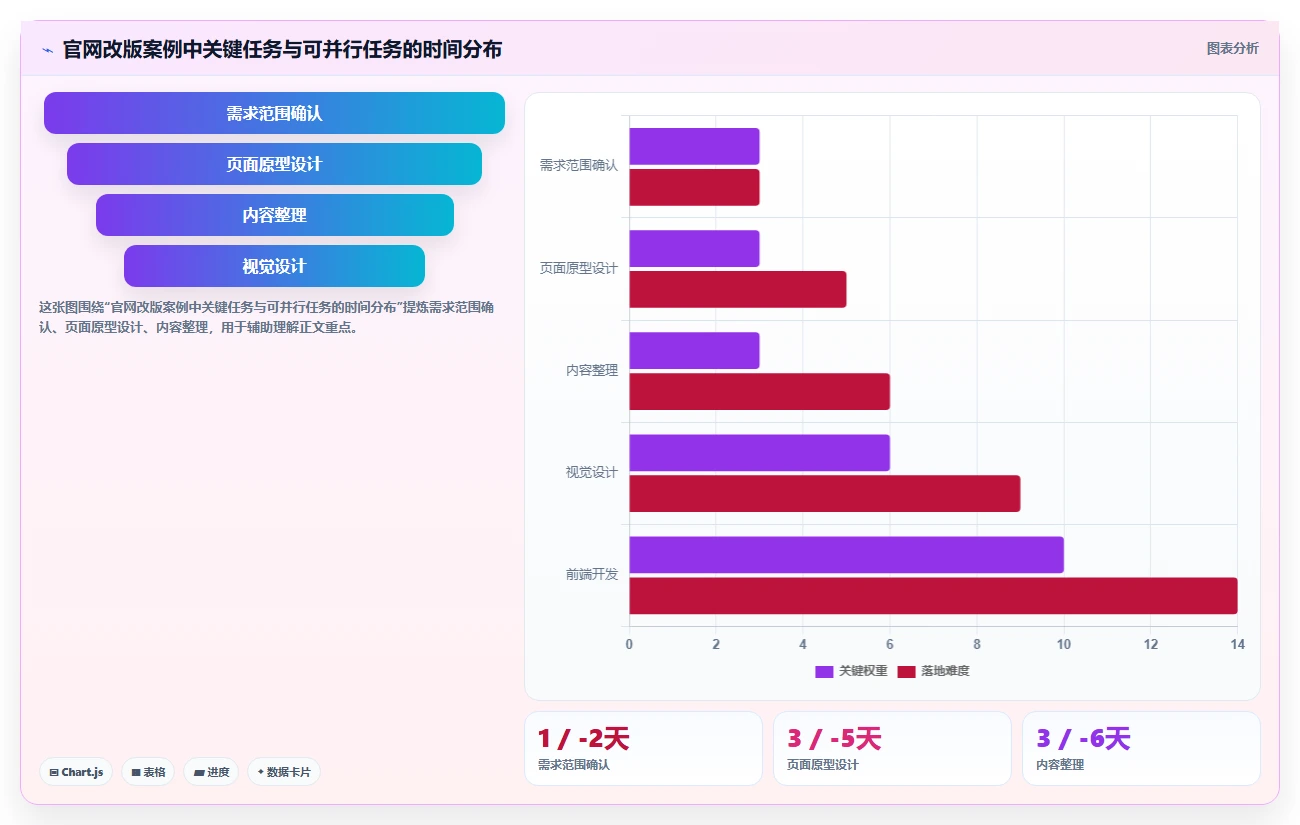The width and height of the screenshot is (1300, 825).
Task: Select the 内容整理 funnel stage
Action: tap(274, 215)
